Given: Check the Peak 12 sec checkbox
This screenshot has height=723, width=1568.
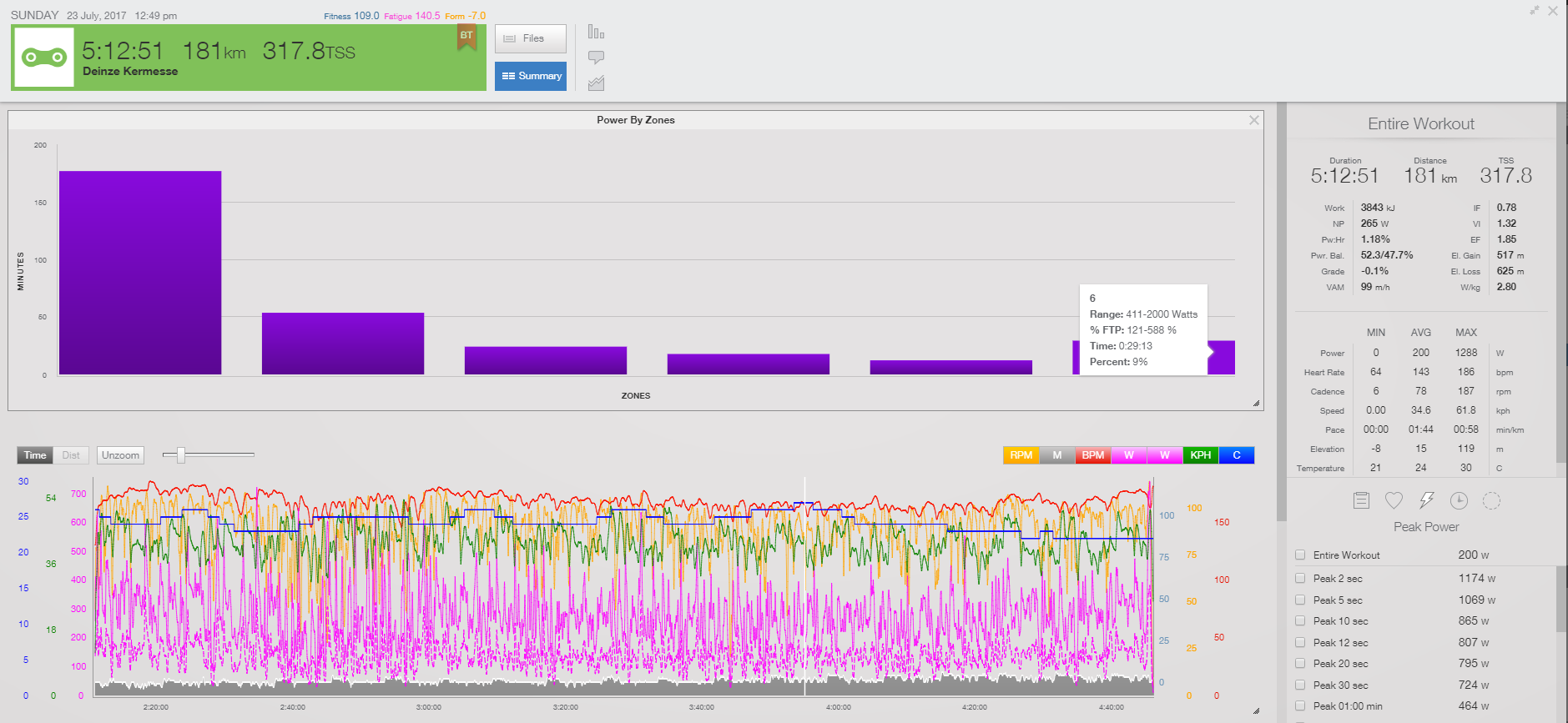Looking at the screenshot, I should point(1300,642).
